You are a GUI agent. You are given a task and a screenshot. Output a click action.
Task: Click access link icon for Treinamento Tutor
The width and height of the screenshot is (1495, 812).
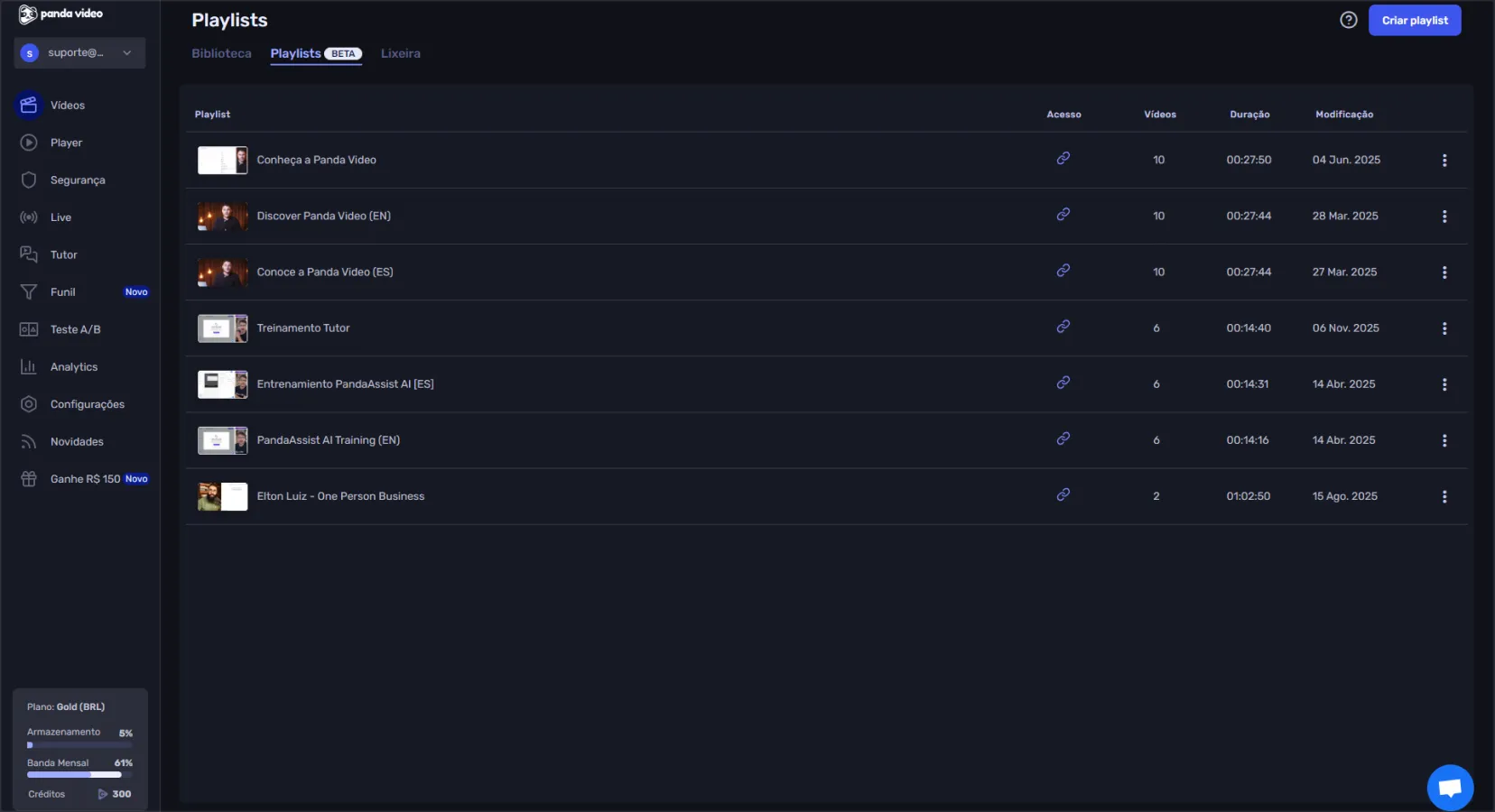point(1063,327)
